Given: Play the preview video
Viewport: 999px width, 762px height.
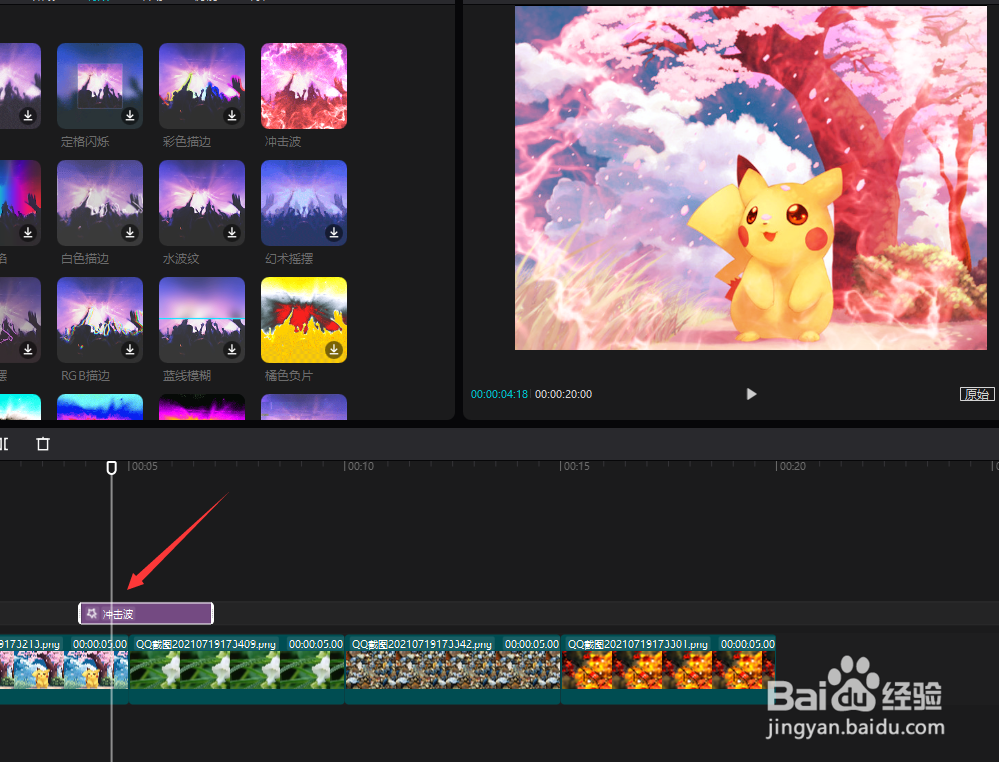Looking at the screenshot, I should tap(751, 394).
